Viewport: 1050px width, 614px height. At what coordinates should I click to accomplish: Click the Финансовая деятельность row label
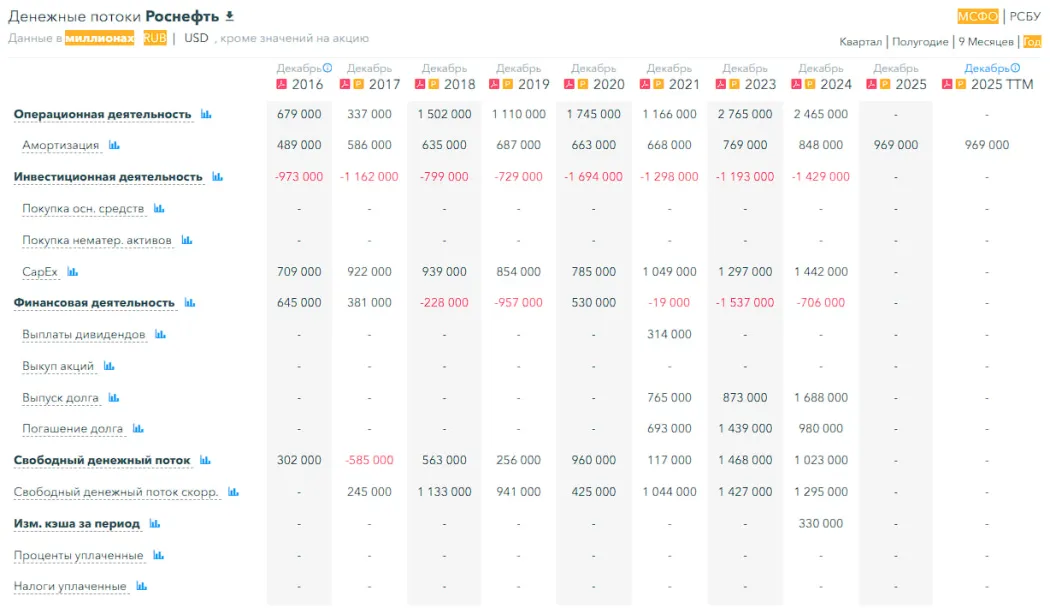point(94,303)
